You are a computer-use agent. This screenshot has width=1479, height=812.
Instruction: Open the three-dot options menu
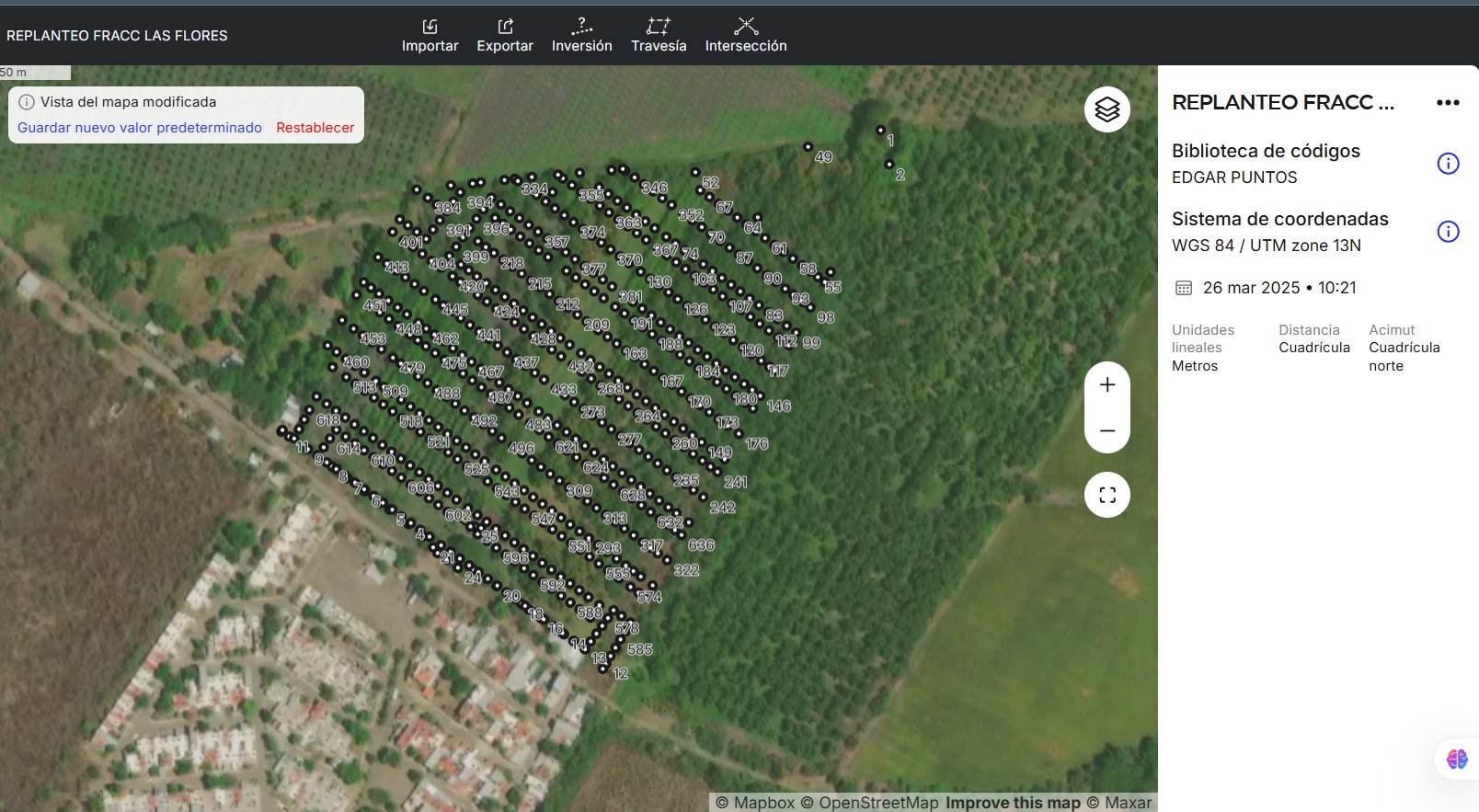pyautogui.click(x=1448, y=103)
